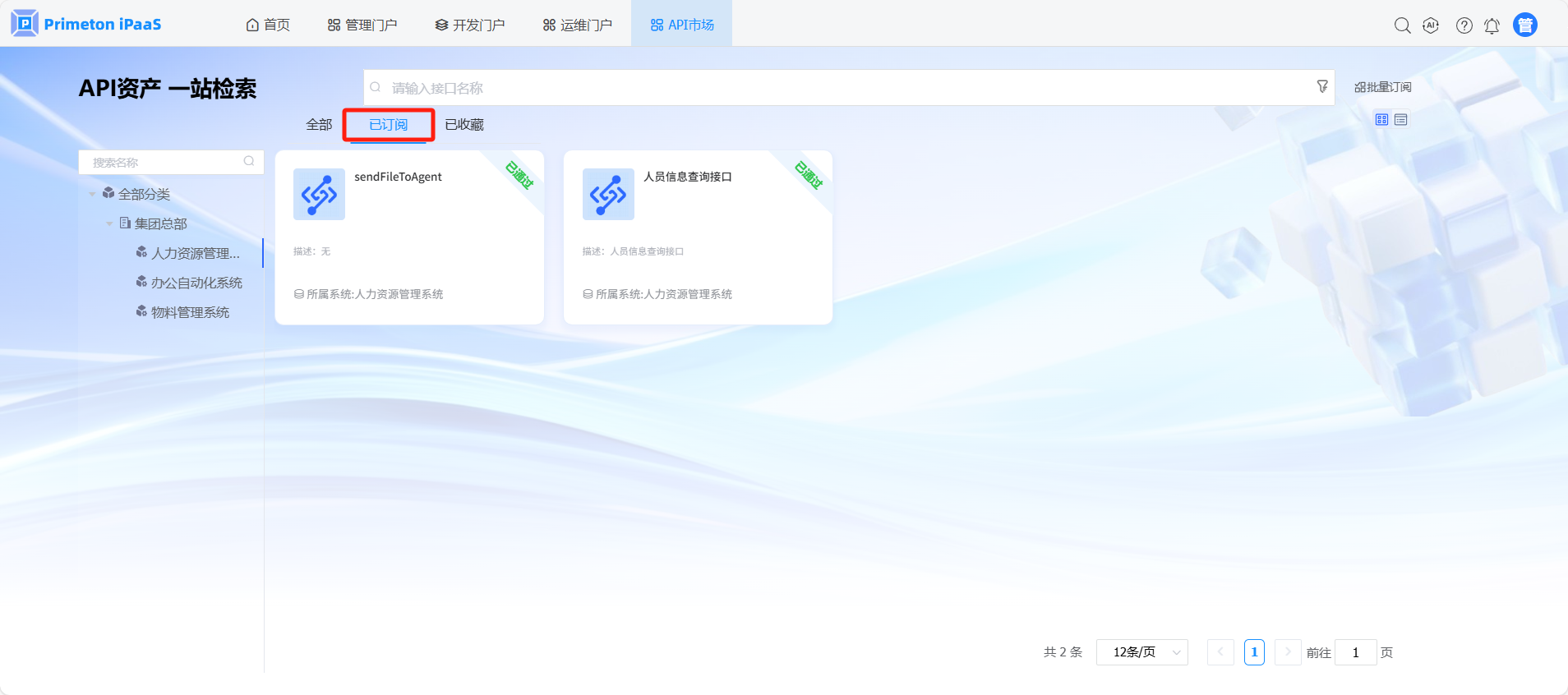This screenshot has height=695, width=1568.
Task: Go to page 1 in pagination
Action: pyautogui.click(x=1254, y=652)
